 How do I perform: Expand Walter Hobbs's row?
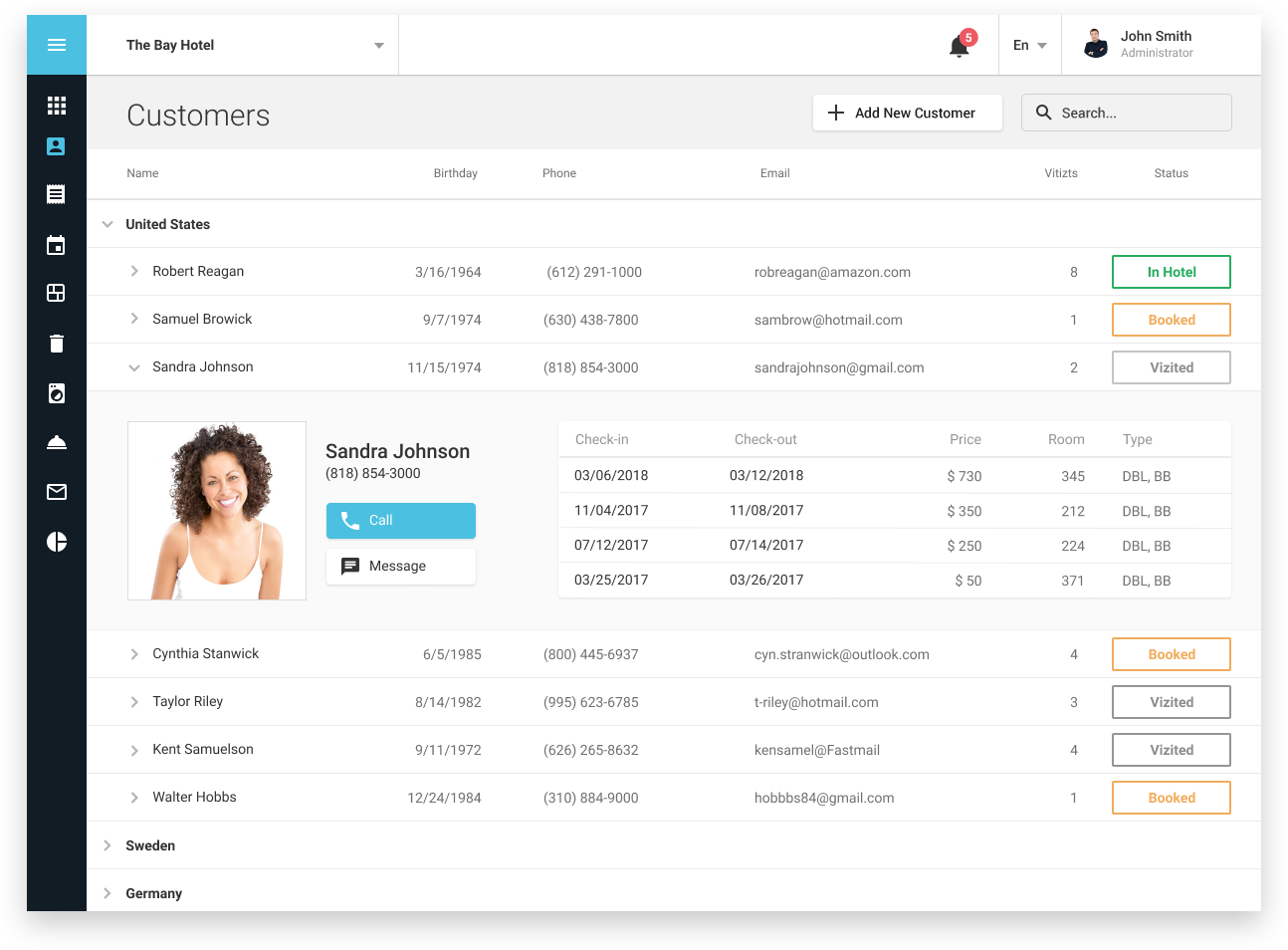pyautogui.click(x=134, y=798)
